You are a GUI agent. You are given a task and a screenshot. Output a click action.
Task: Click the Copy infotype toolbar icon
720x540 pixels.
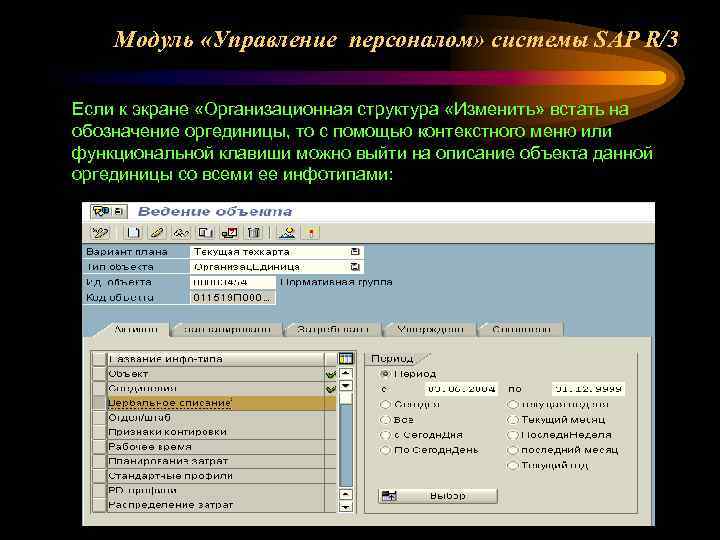pos(205,233)
